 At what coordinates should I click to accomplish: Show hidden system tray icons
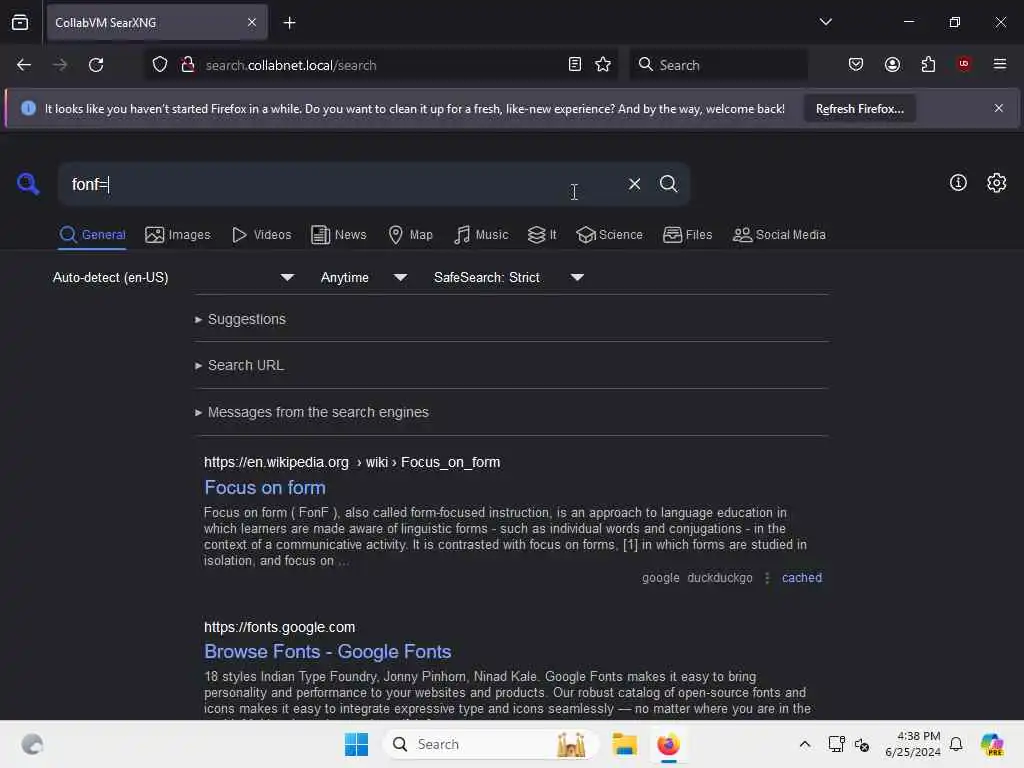(x=805, y=744)
